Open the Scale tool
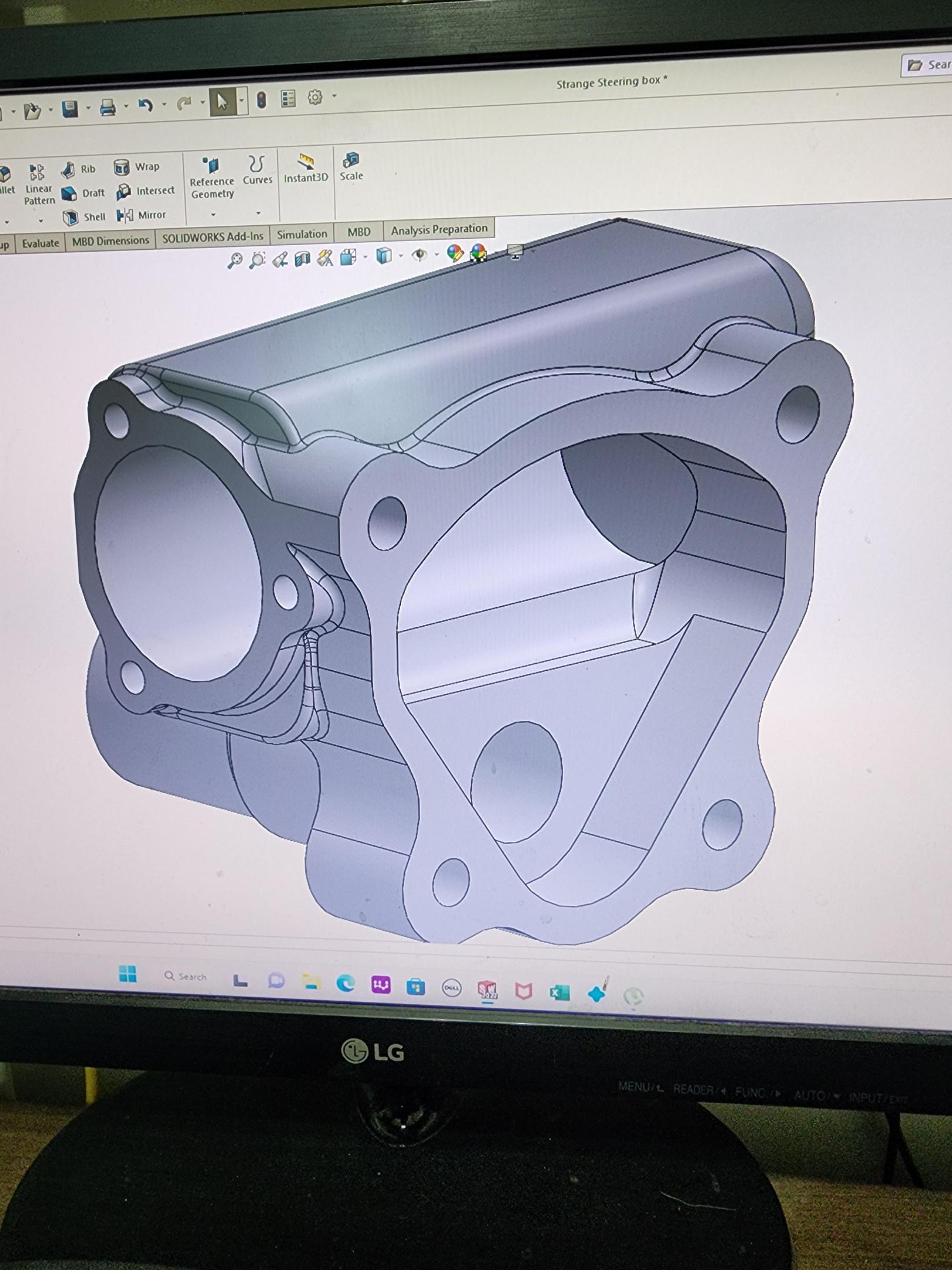The image size is (952, 1270). point(351,166)
